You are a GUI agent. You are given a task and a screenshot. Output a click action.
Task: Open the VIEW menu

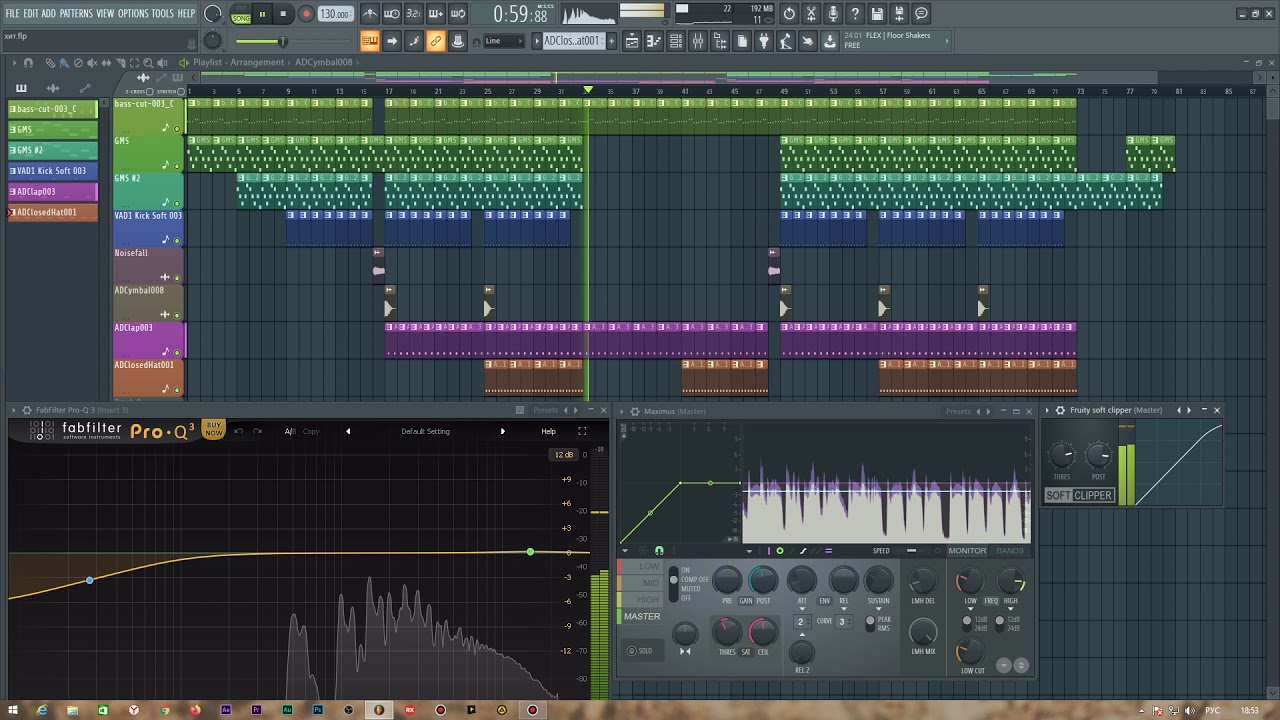(105, 13)
